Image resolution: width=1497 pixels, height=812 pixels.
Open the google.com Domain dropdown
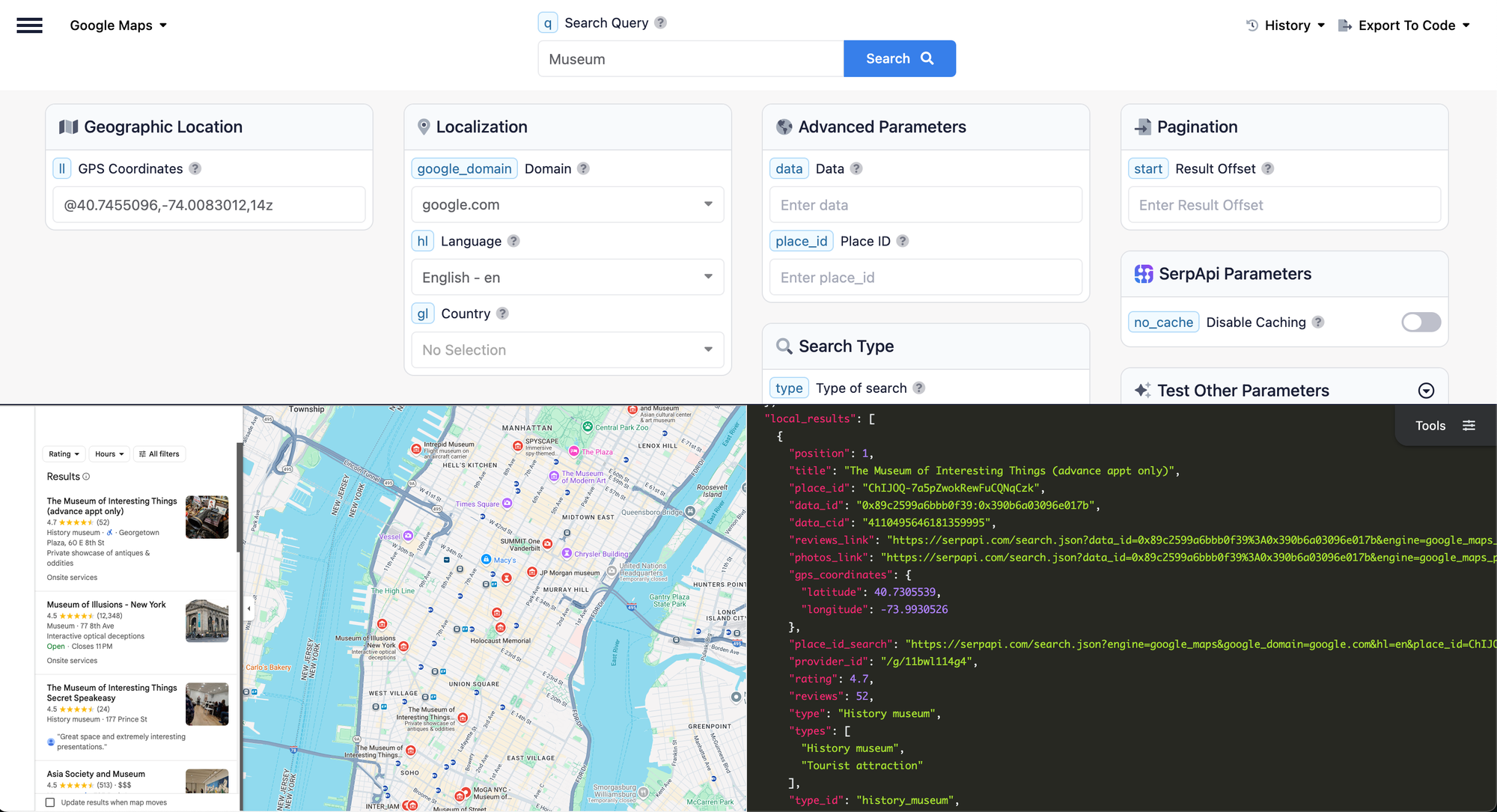tap(567, 204)
